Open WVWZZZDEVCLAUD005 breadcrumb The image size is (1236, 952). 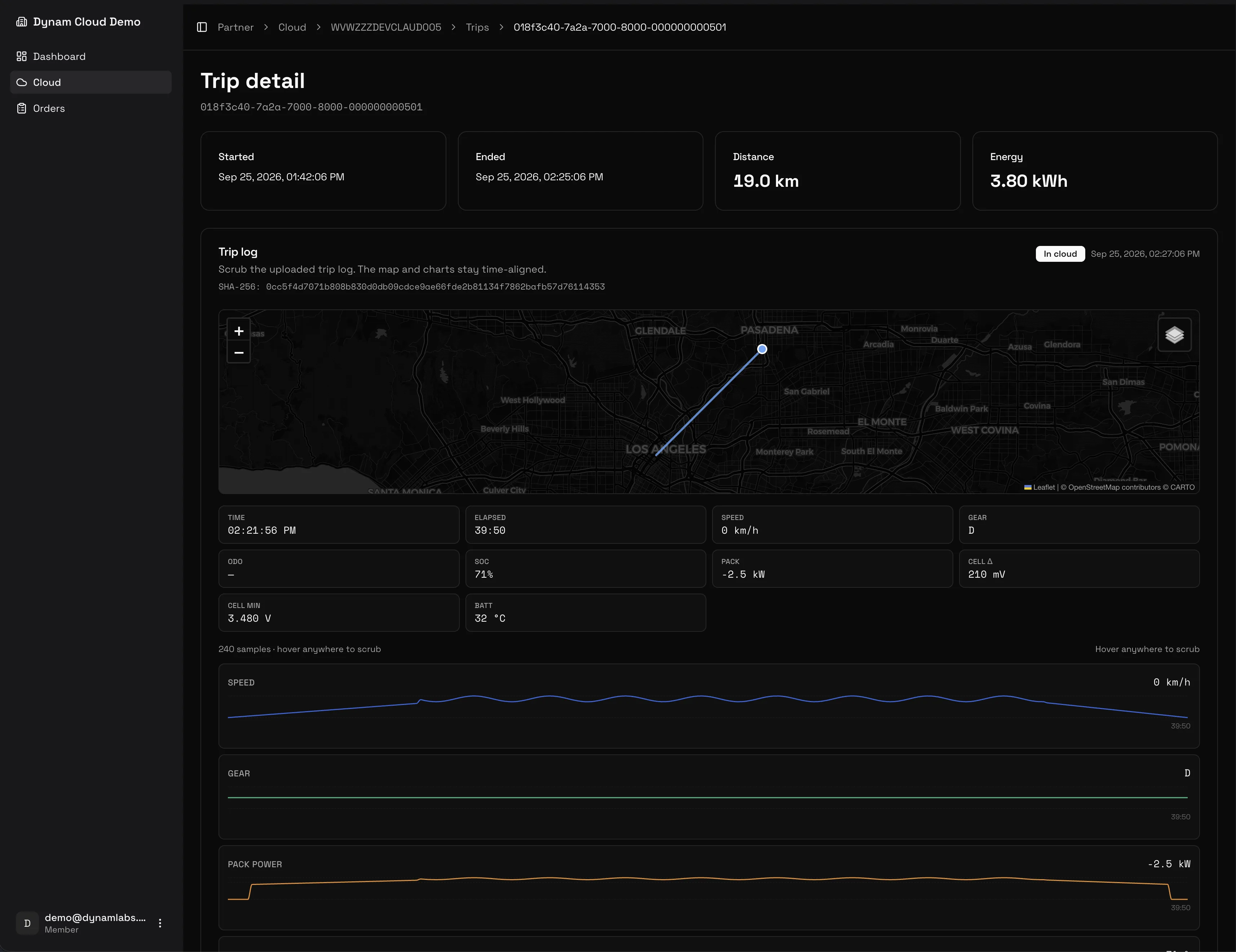[386, 27]
